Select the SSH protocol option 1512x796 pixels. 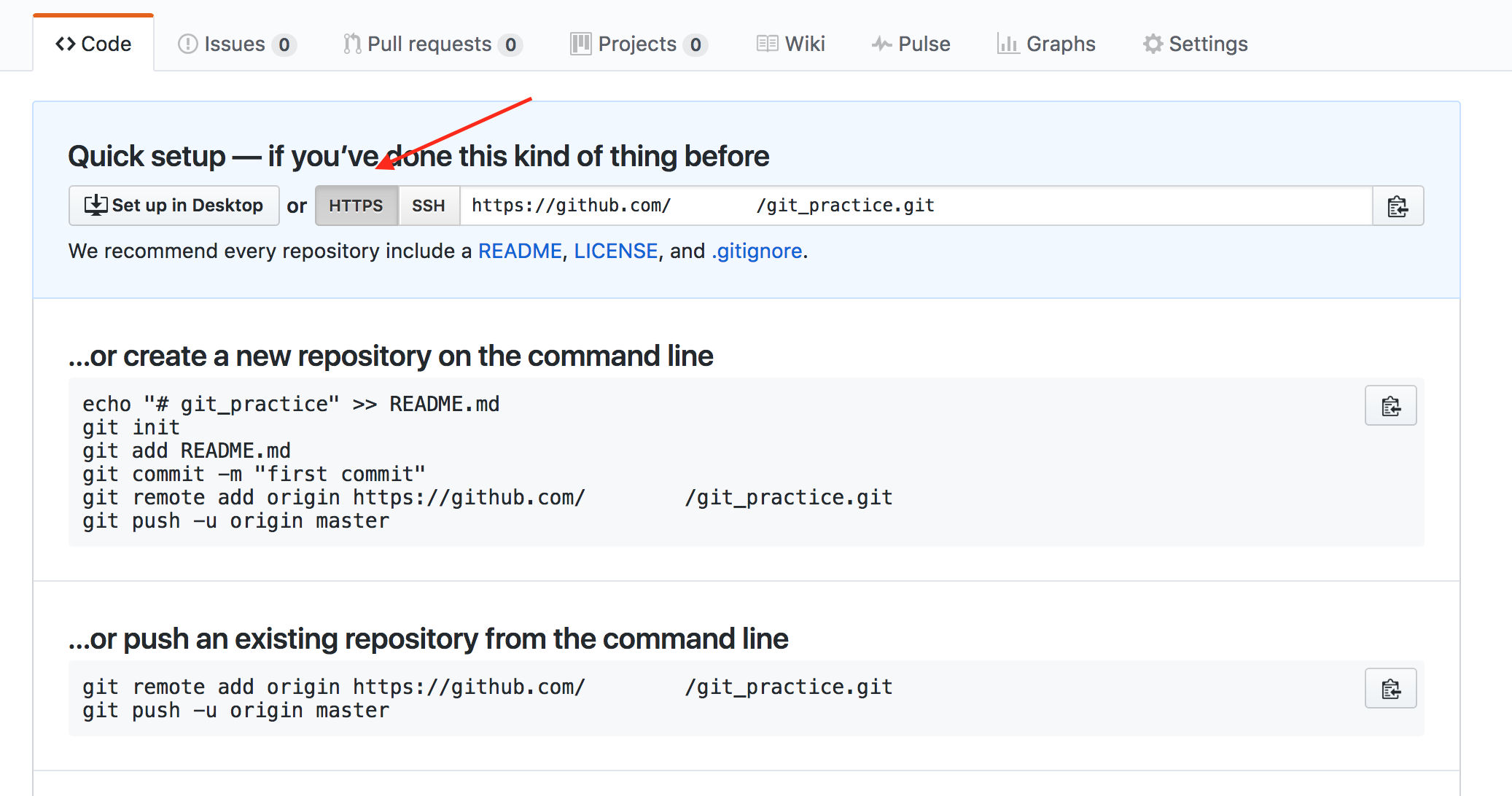(429, 206)
